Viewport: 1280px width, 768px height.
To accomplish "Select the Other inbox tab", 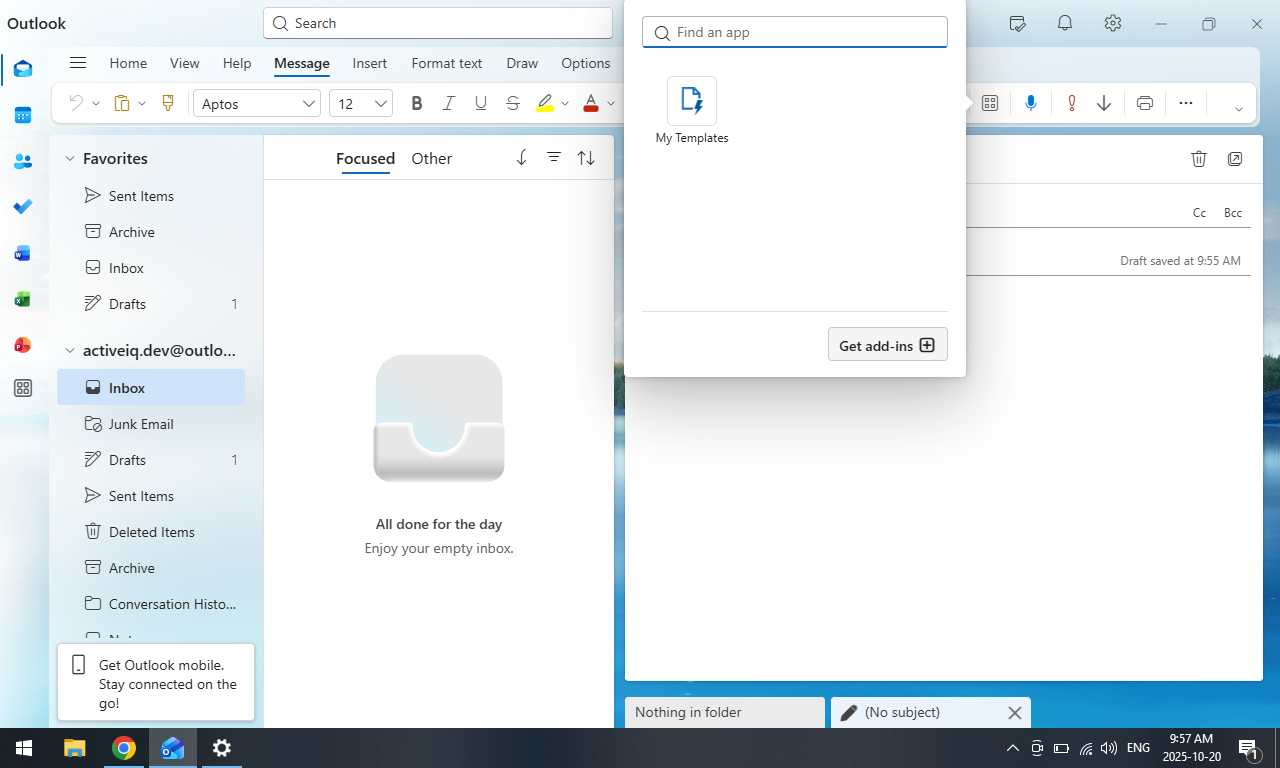I will click(x=431, y=159).
